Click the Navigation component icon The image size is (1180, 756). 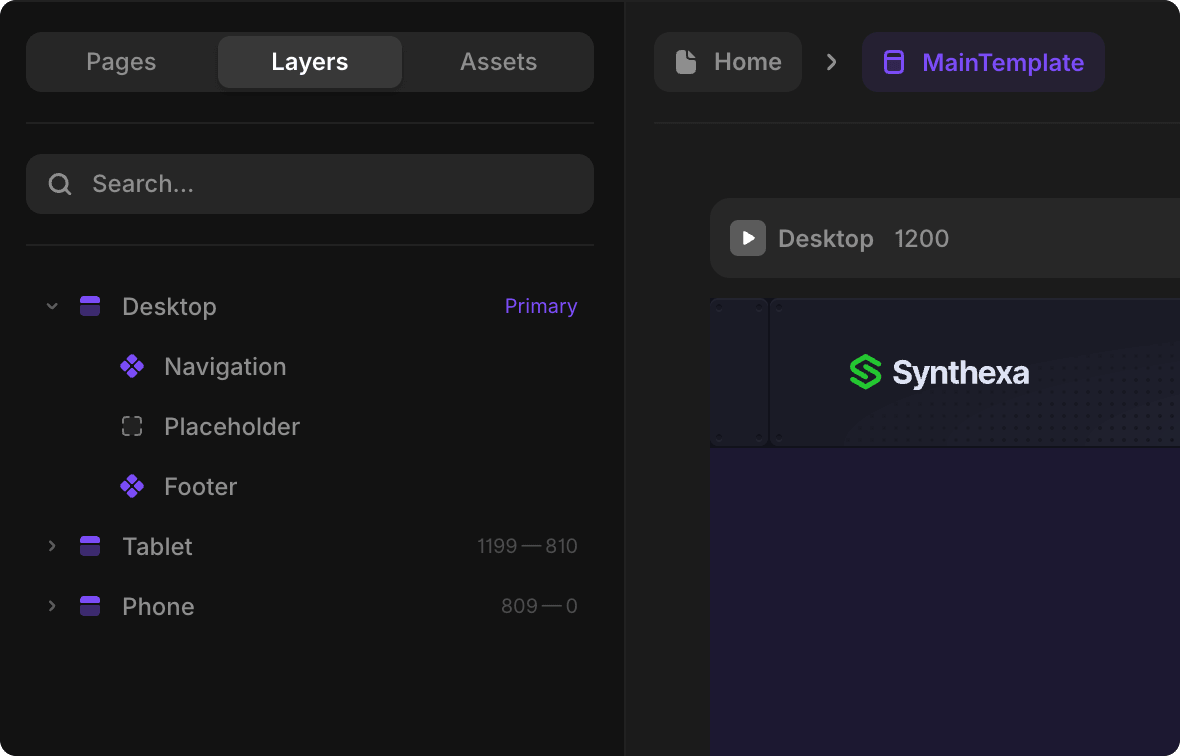click(132, 366)
